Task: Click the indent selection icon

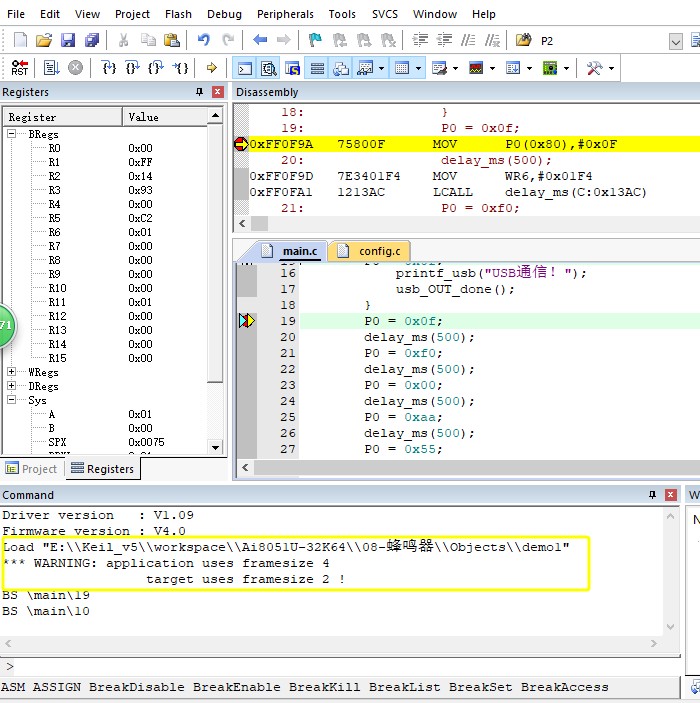Action: pos(420,40)
